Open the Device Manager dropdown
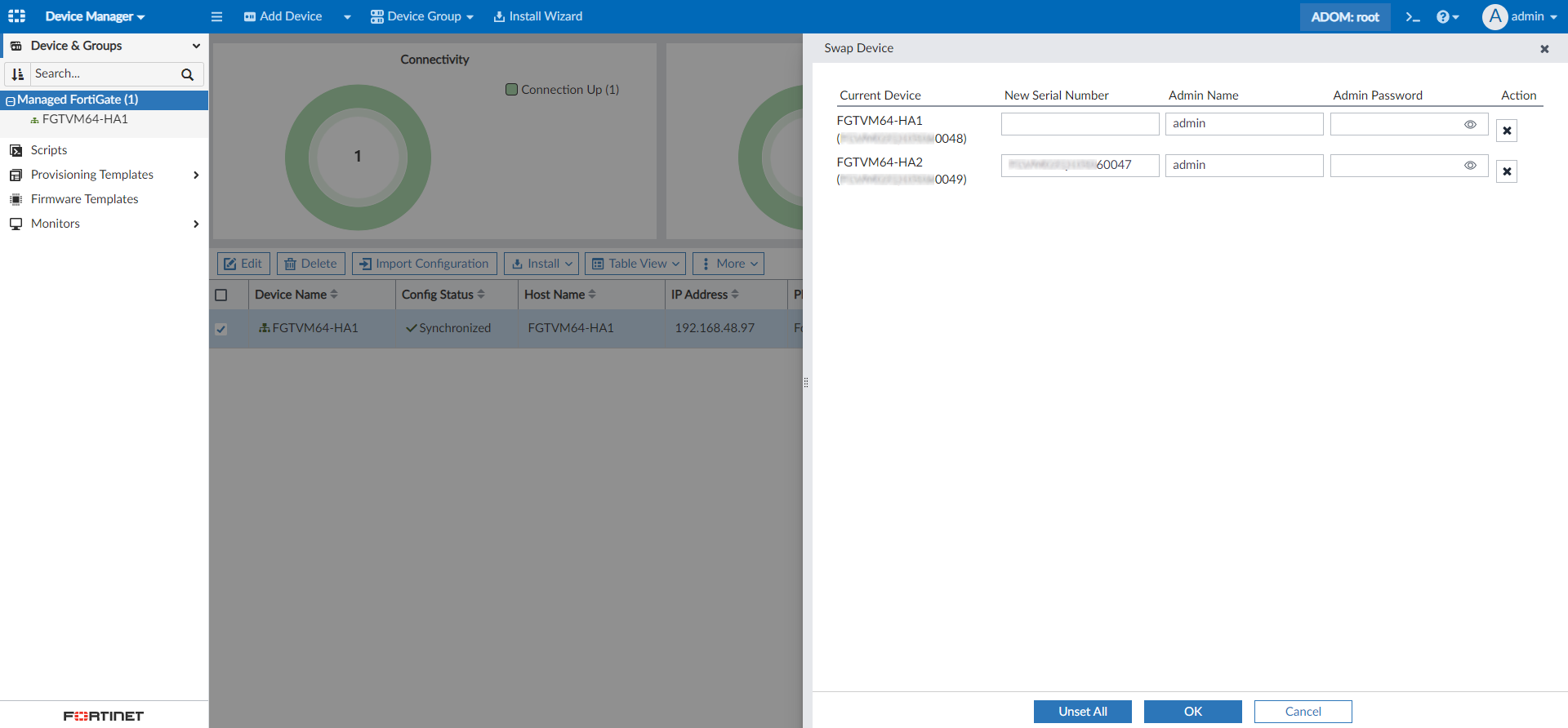This screenshot has width=1568, height=728. pyautogui.click(x=95, y=16)
